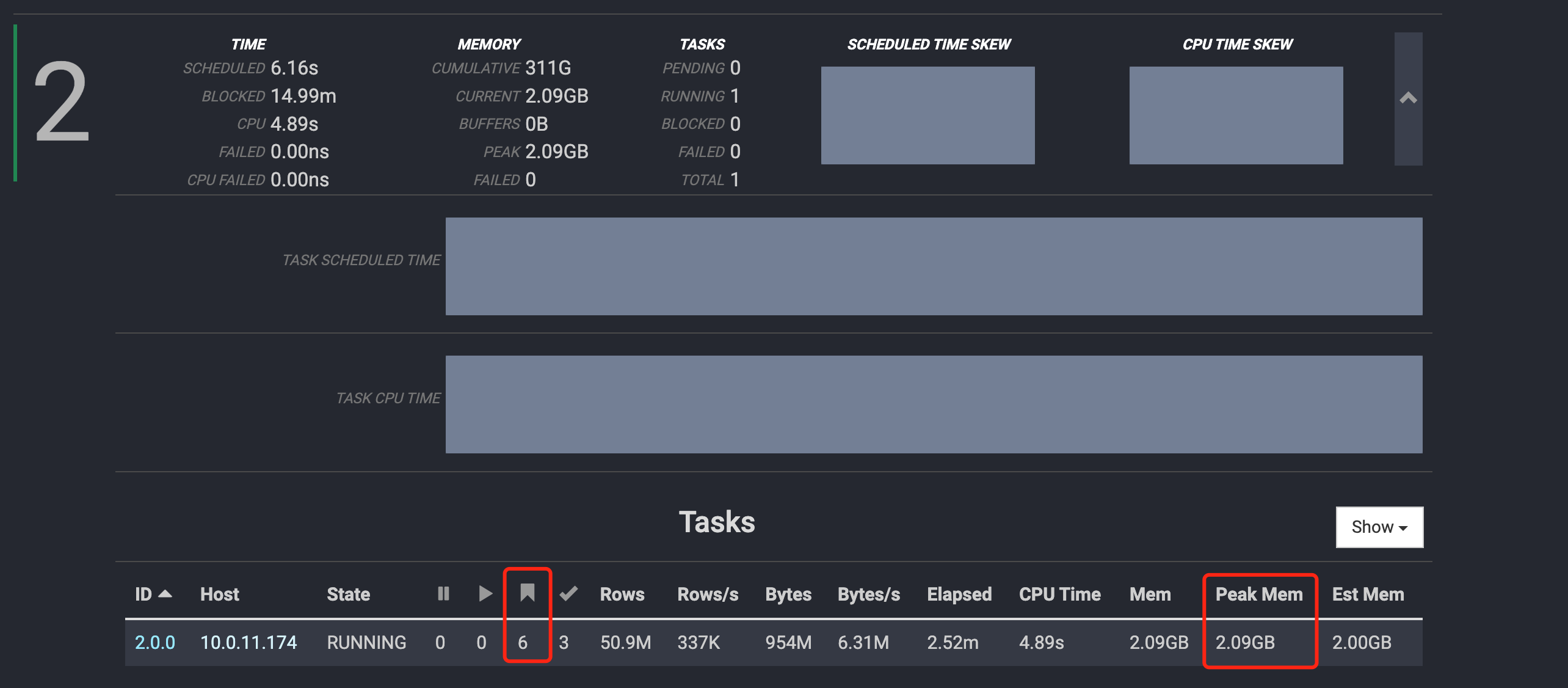Sort by Est Mem column header
1568x688 pixels.
tap(1367, 594)
